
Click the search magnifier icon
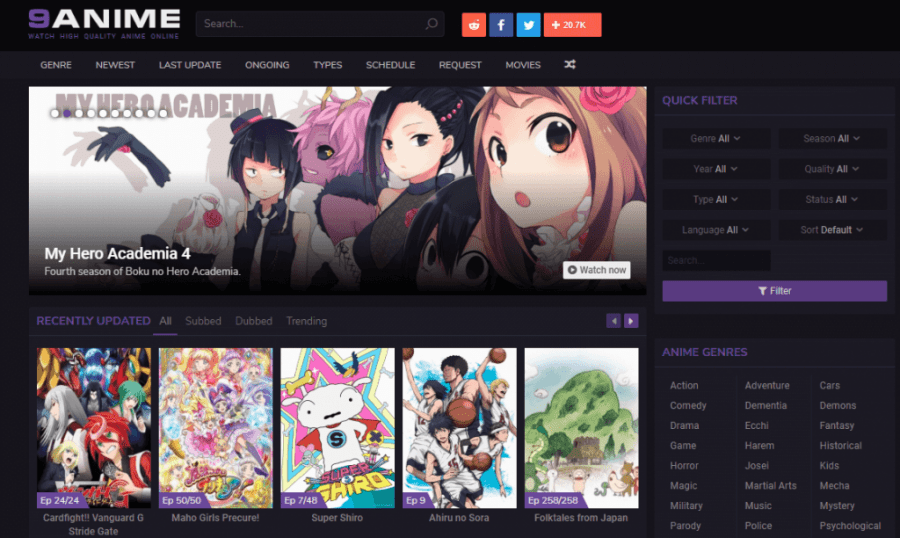(432, 24)
